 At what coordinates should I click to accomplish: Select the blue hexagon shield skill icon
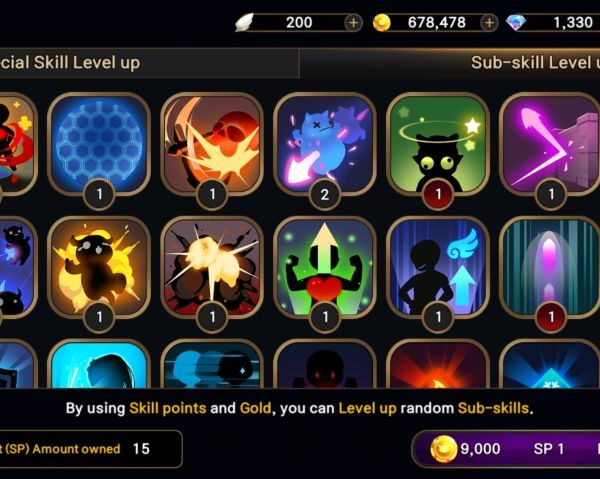click(x=99, y=145)
